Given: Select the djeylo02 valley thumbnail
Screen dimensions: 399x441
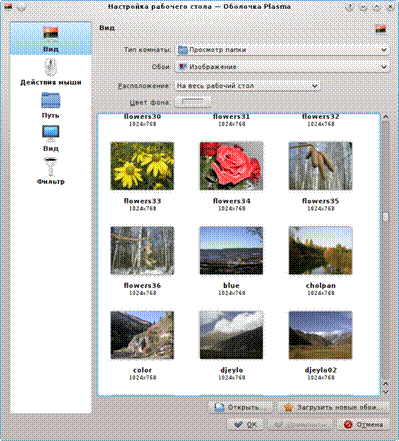Looking at the screenshot, I should (x=320, y=335).
